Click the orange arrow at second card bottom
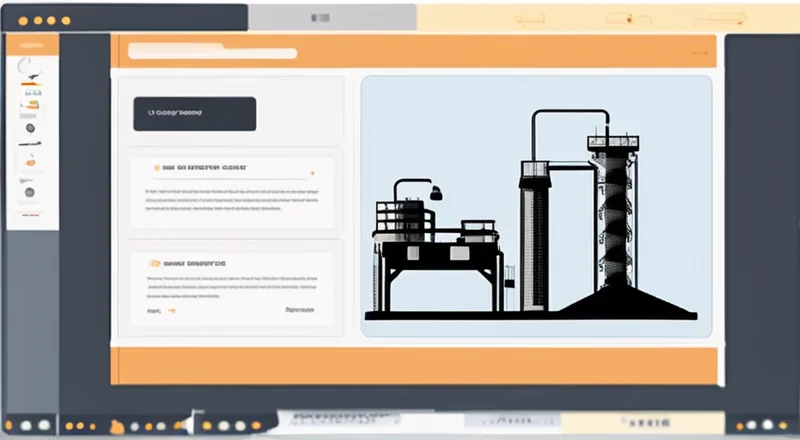800x440 pixels. coord(171,311)
